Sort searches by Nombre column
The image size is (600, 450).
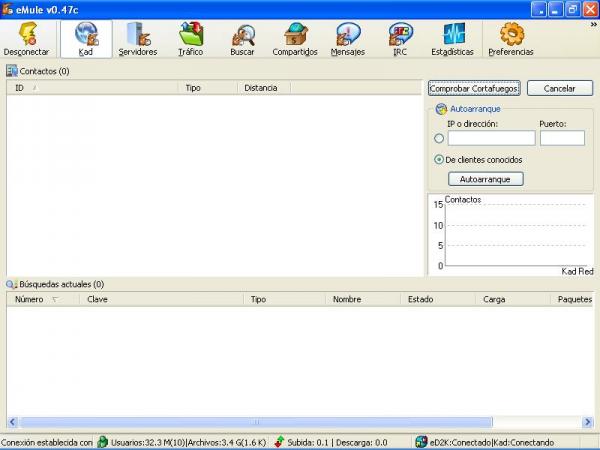pyautogui.click(x=363, y=299)
